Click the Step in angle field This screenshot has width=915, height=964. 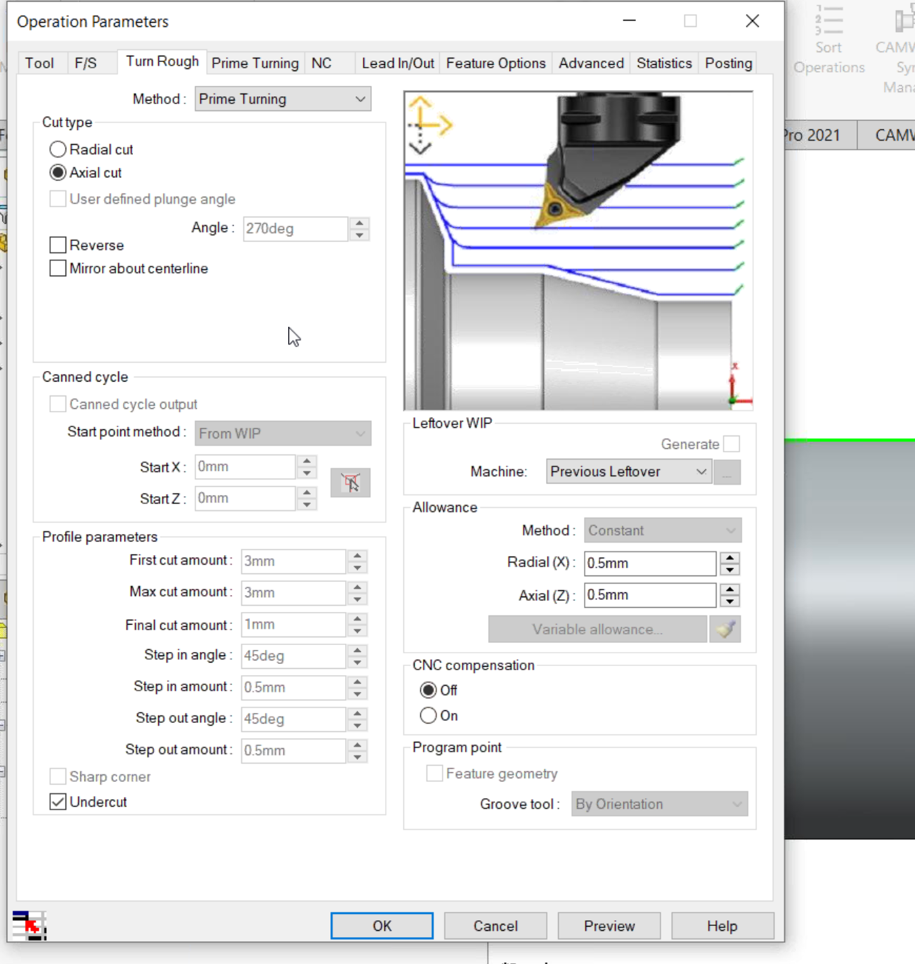[x=293, y=656]
